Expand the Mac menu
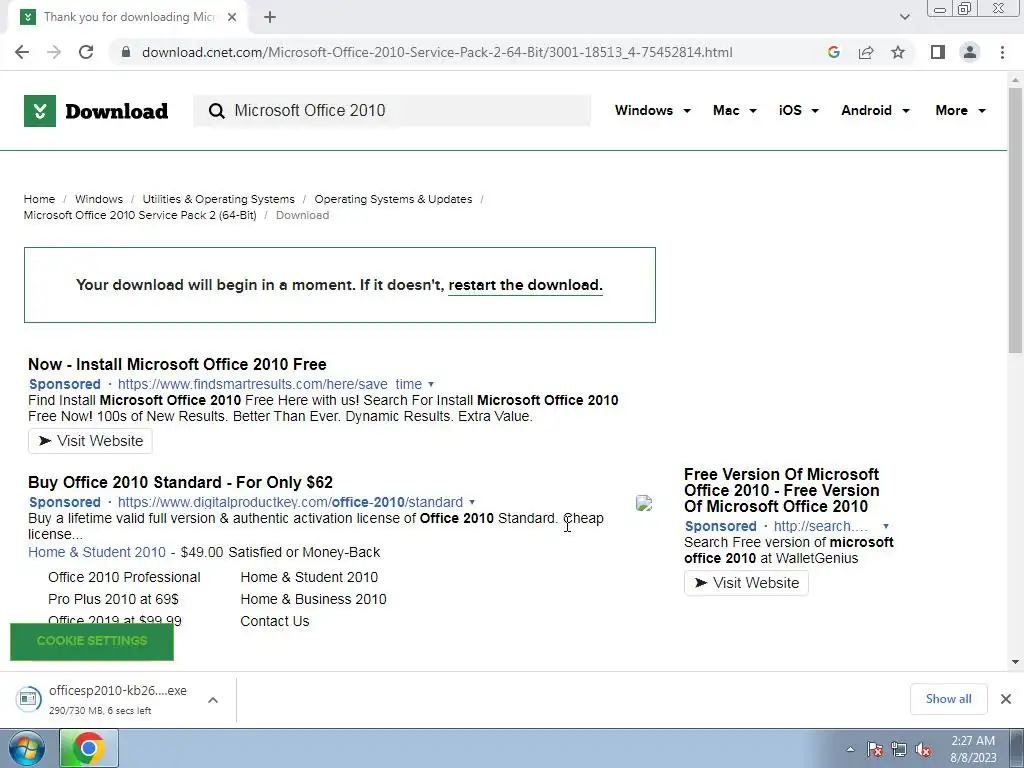This screenshot has width=1024, height=768. [735, 110]
